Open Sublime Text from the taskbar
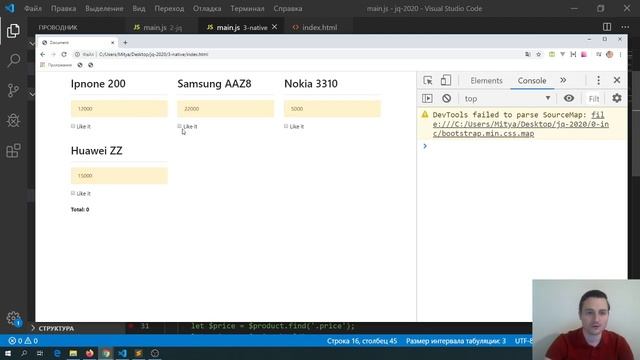 [x=138, y=353]
